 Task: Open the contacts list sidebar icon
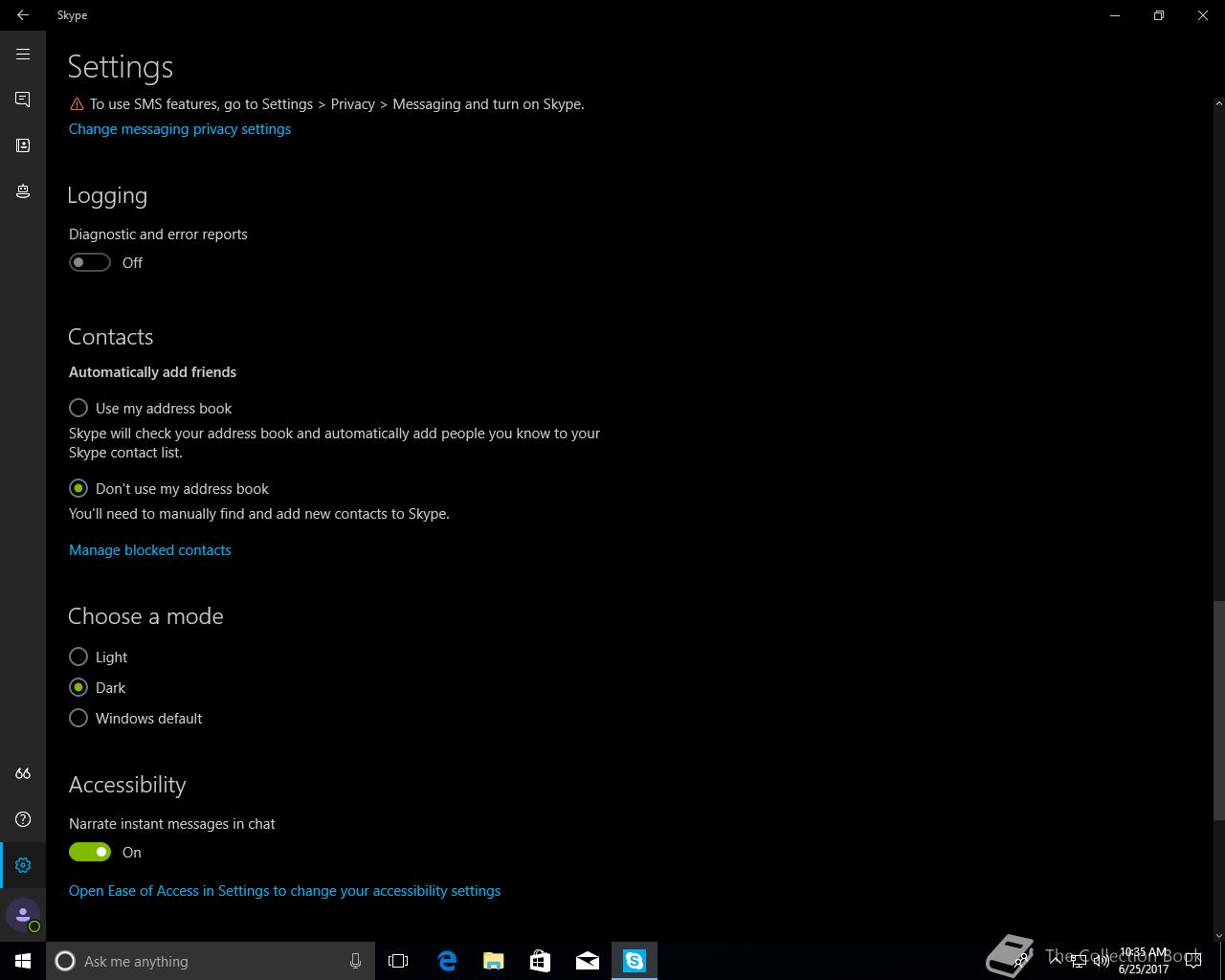23,145
